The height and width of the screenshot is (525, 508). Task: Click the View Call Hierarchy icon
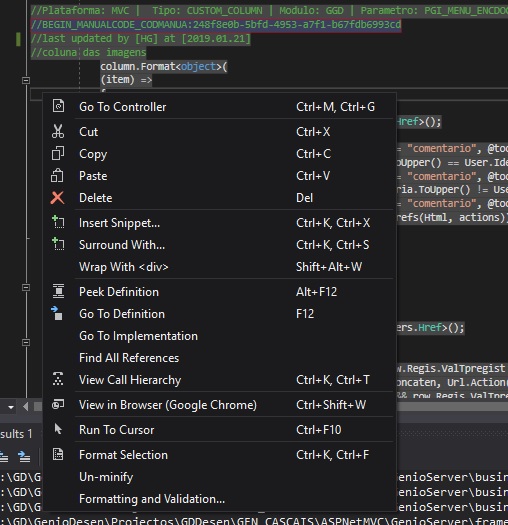[58, 379]
